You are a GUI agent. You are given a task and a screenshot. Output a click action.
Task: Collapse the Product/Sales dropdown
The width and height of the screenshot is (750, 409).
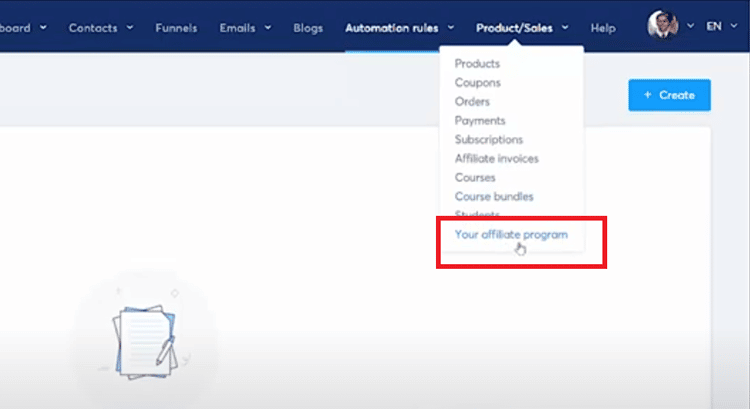click(x=522, y=28)
